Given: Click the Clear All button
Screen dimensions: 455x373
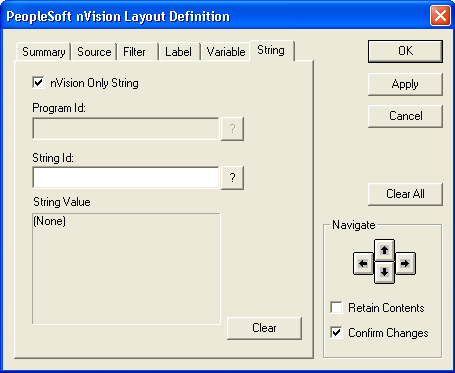Looking at the screenshot, I should pyautogui.click(x=405, y=194).
